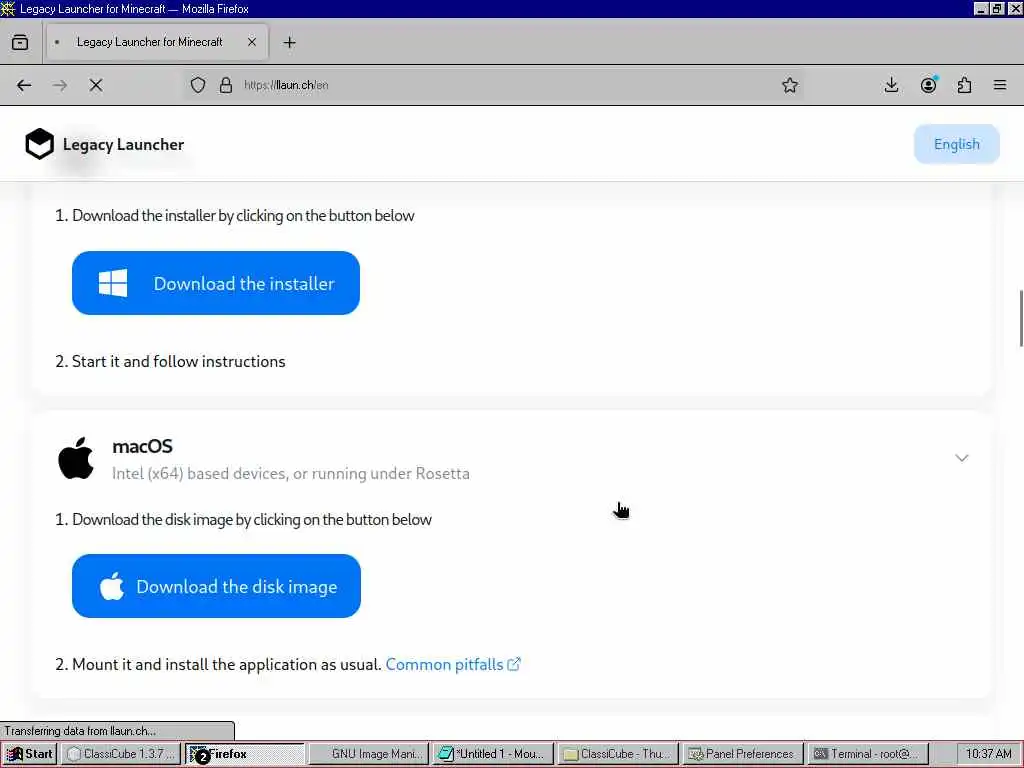
Task: Click the Legacy Launcher cube logo
Action: point(39,144)
